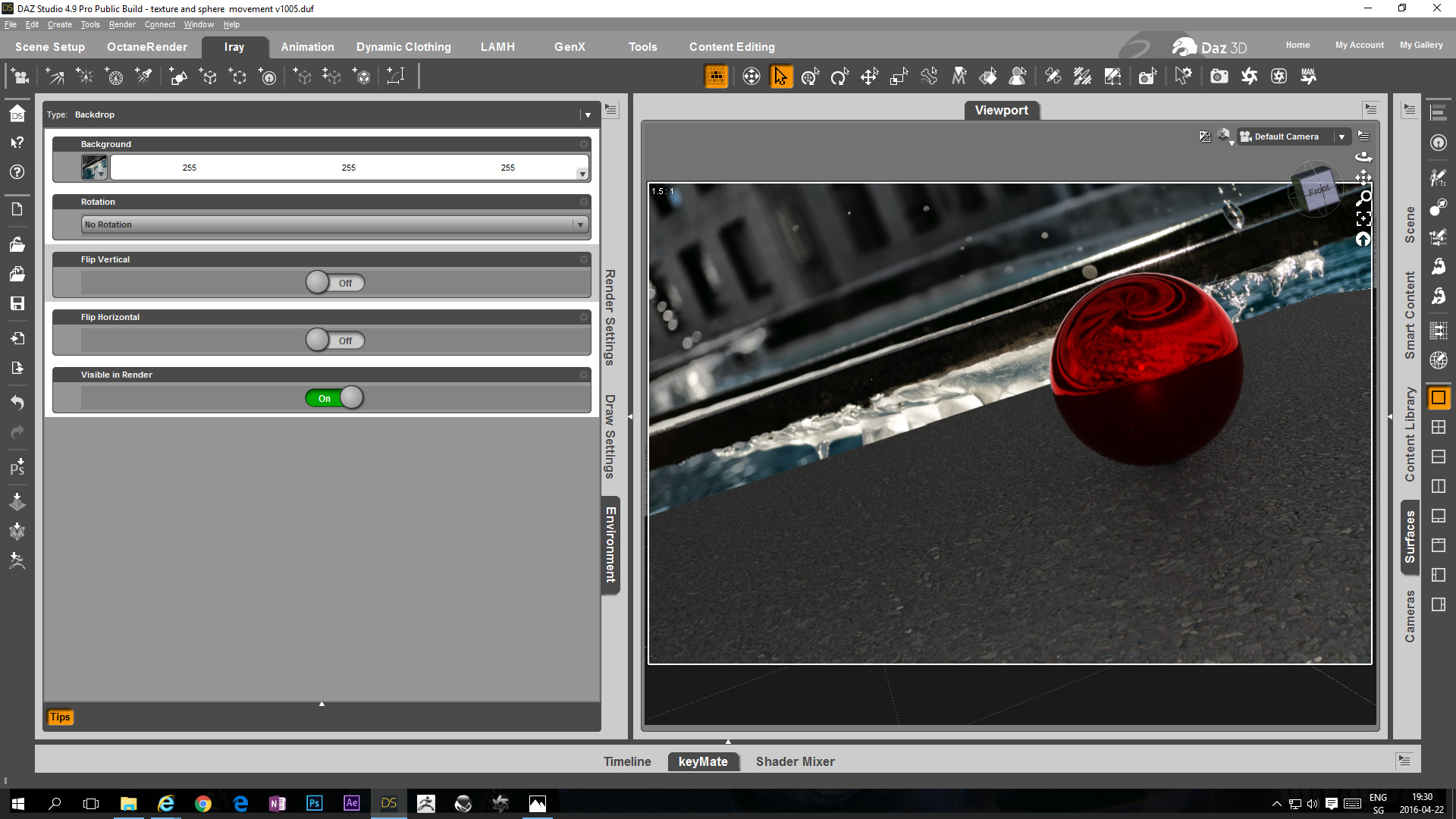Toggle the Flip Vertical switch

tap(335, 283)
